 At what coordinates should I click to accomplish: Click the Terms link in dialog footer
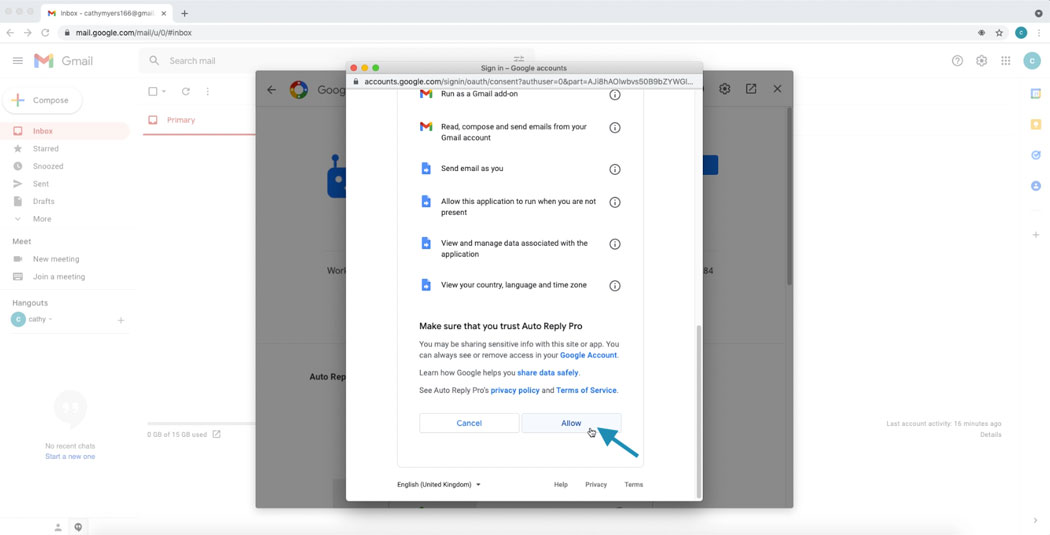pos(633,485)
